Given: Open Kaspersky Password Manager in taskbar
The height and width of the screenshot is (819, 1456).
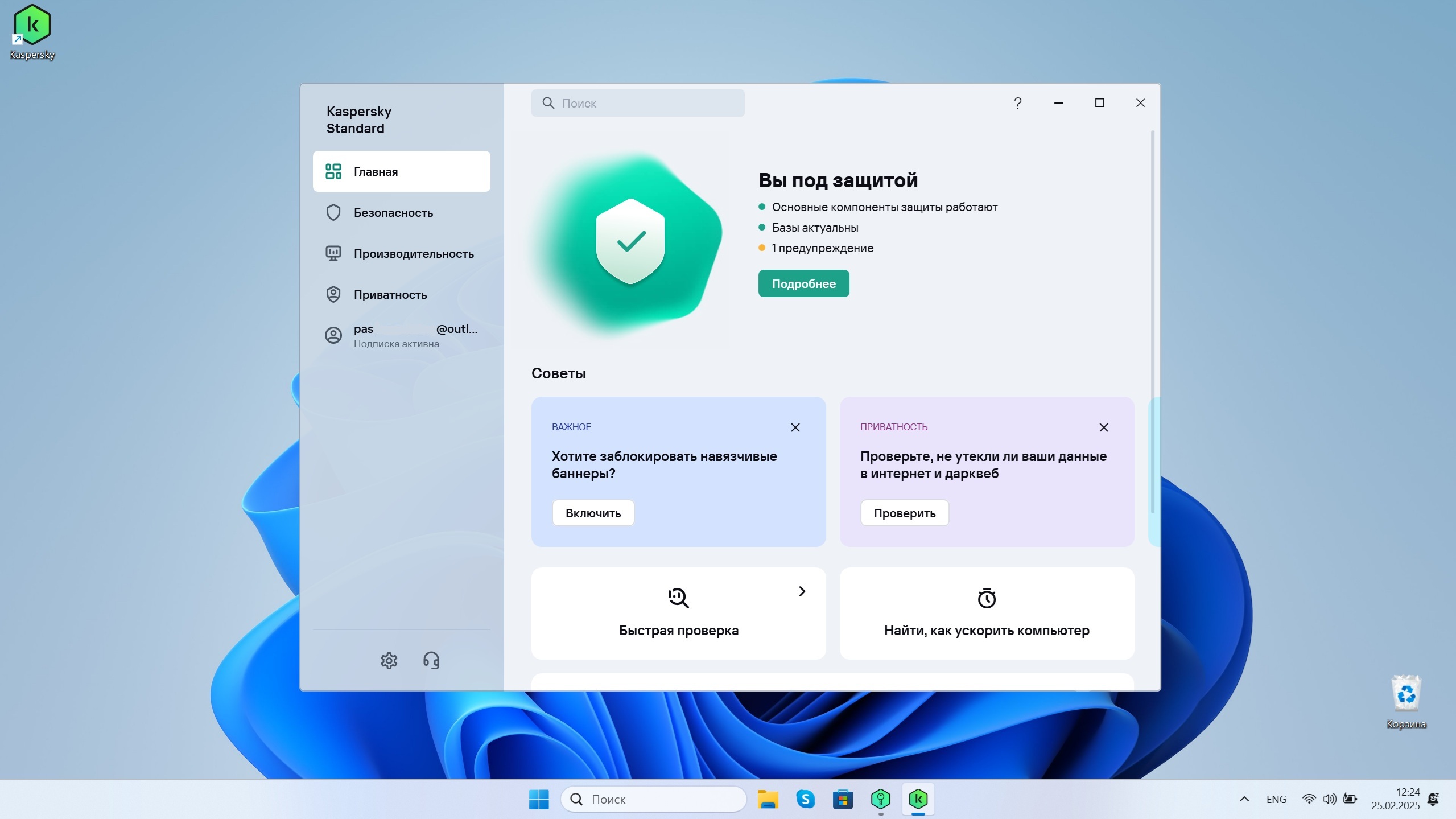Looking at the screenshot, I should click(x=880, y=799).
